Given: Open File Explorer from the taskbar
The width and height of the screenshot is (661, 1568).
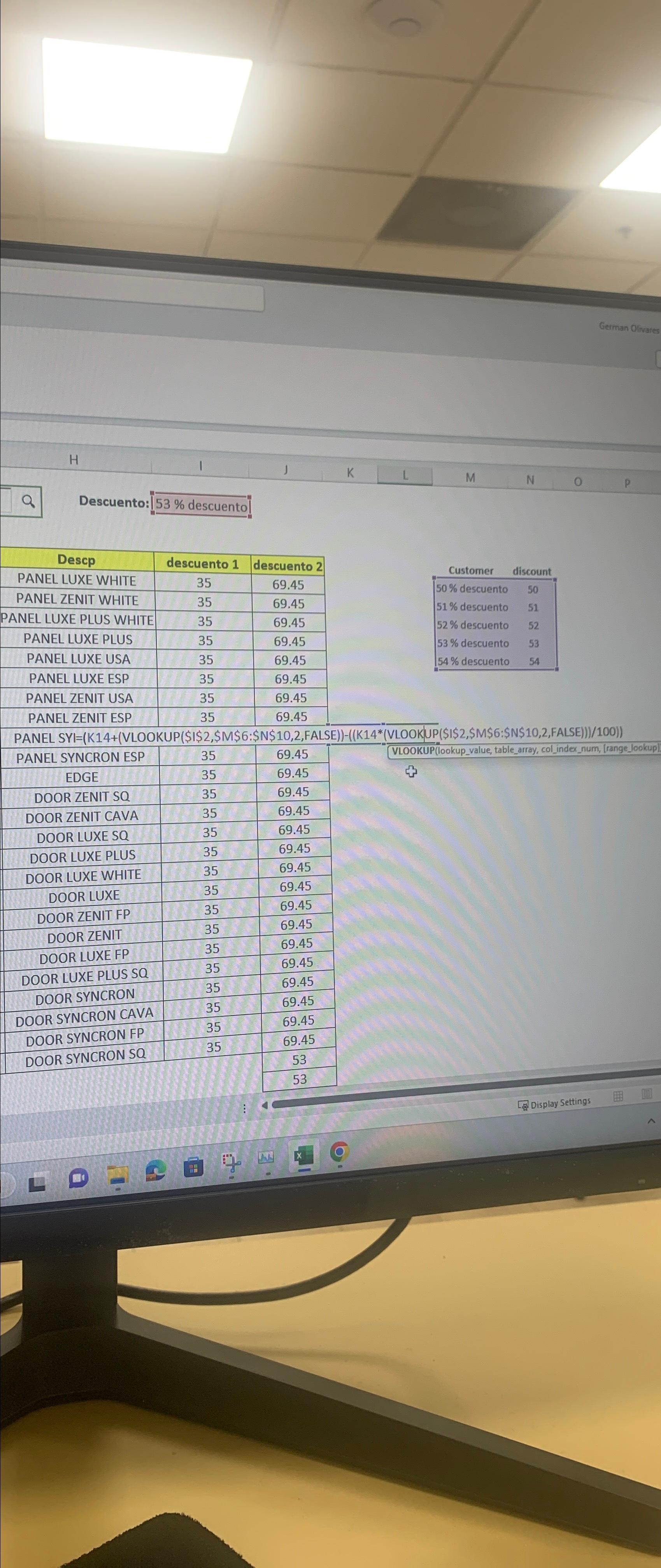Looking at the screenshot, I should 117,1175.
